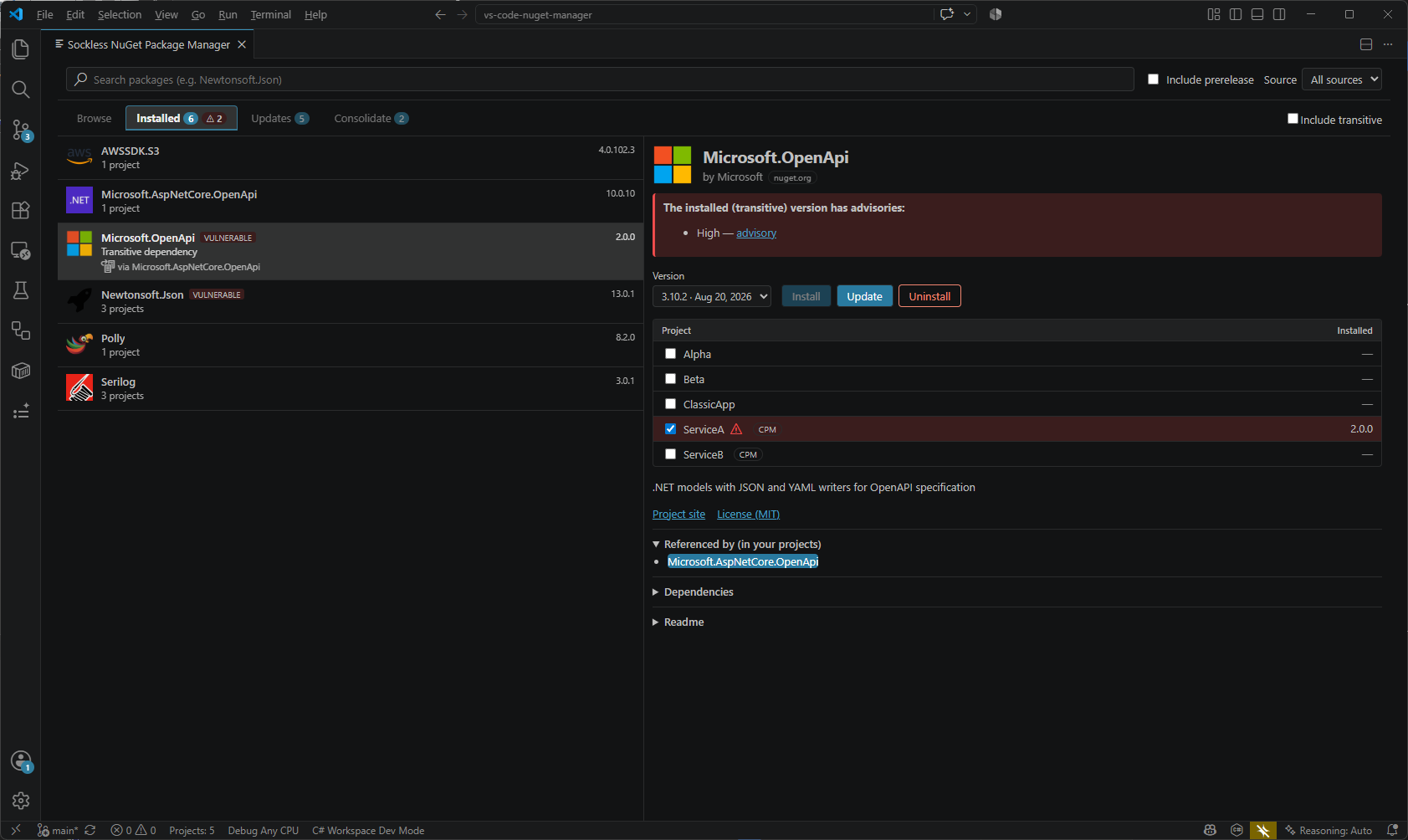Open the Explorer view in activity bar

point(21,49)
